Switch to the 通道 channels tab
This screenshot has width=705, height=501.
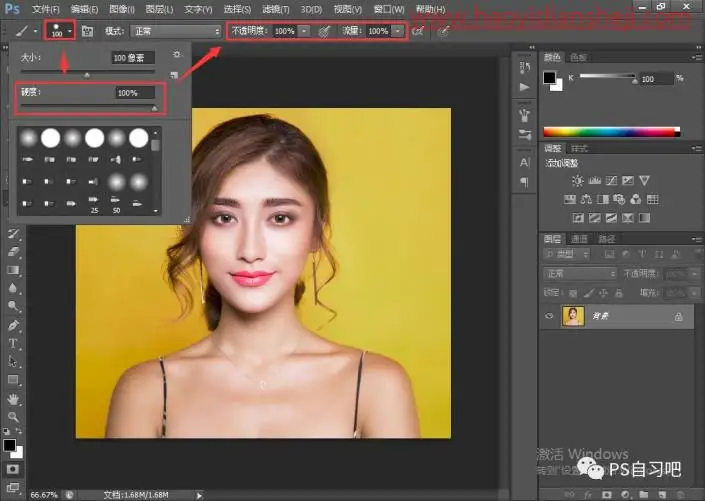[579, 239]
